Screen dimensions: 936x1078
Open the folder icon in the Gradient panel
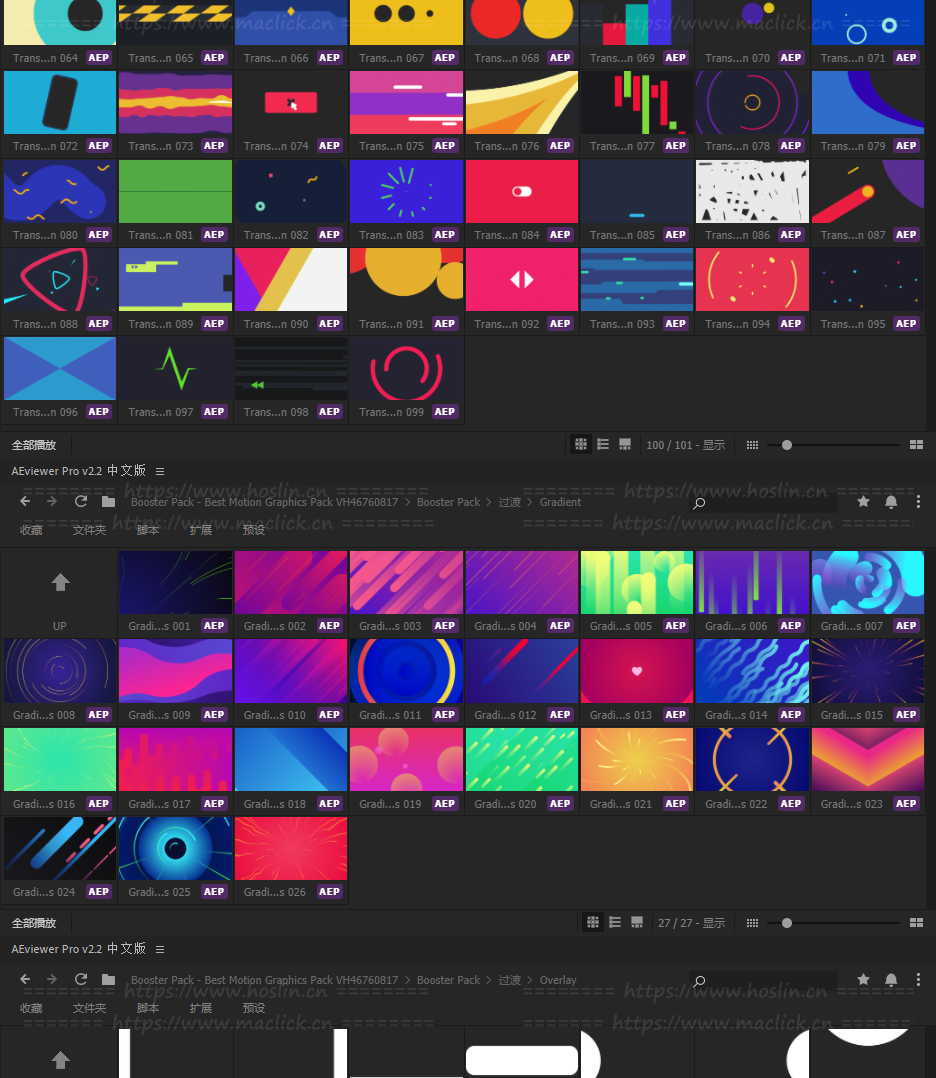tap(108, 501)
